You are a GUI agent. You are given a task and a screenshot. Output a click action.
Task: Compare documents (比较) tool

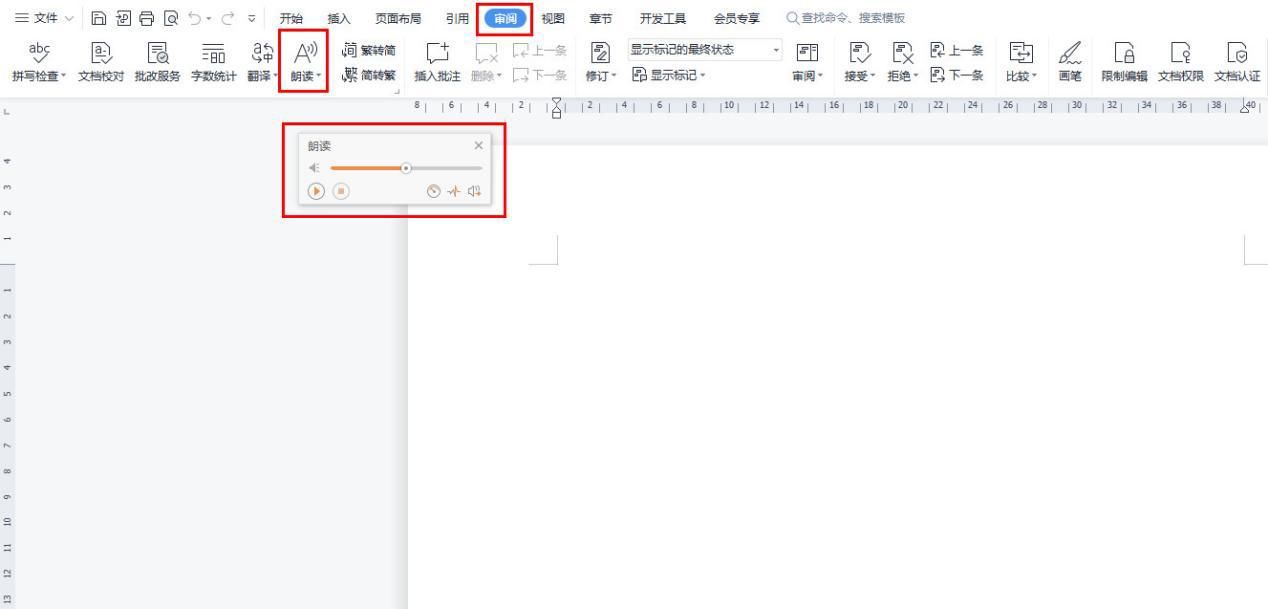coord(1021,62)
